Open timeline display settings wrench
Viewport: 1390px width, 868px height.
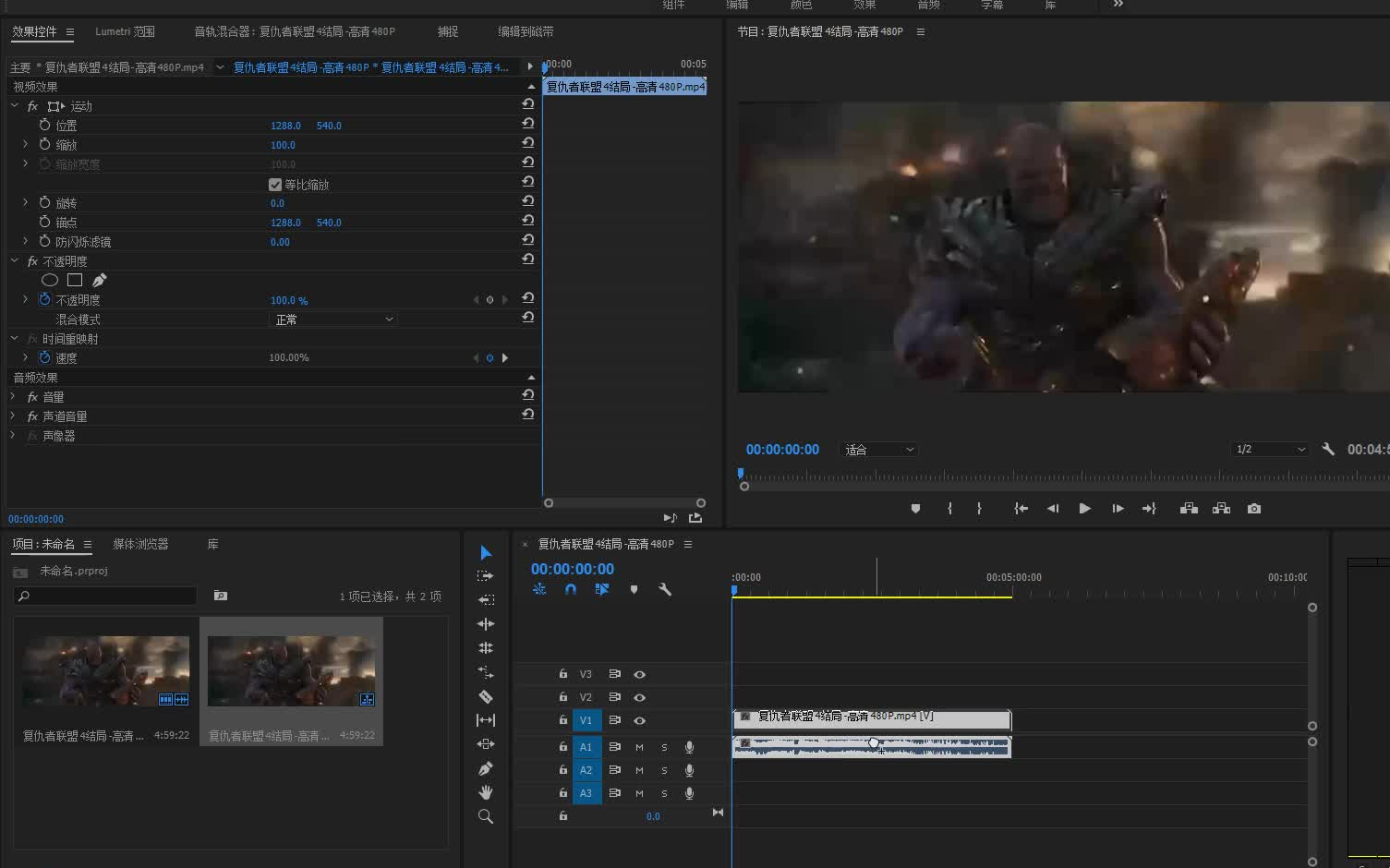pyautogui.click(x=665, y=589)
